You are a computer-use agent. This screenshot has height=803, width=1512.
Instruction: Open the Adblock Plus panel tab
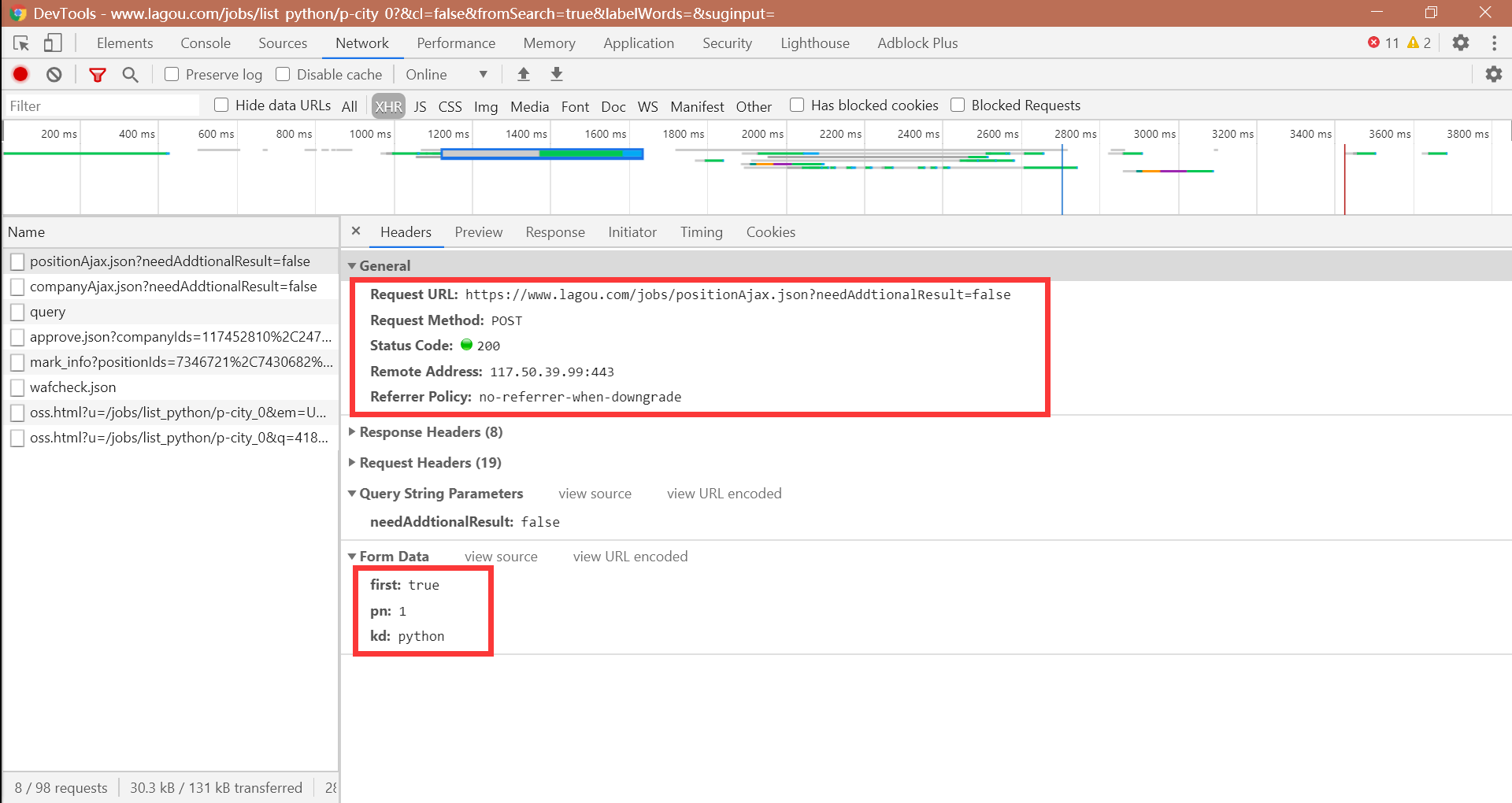tap(917, 43)
